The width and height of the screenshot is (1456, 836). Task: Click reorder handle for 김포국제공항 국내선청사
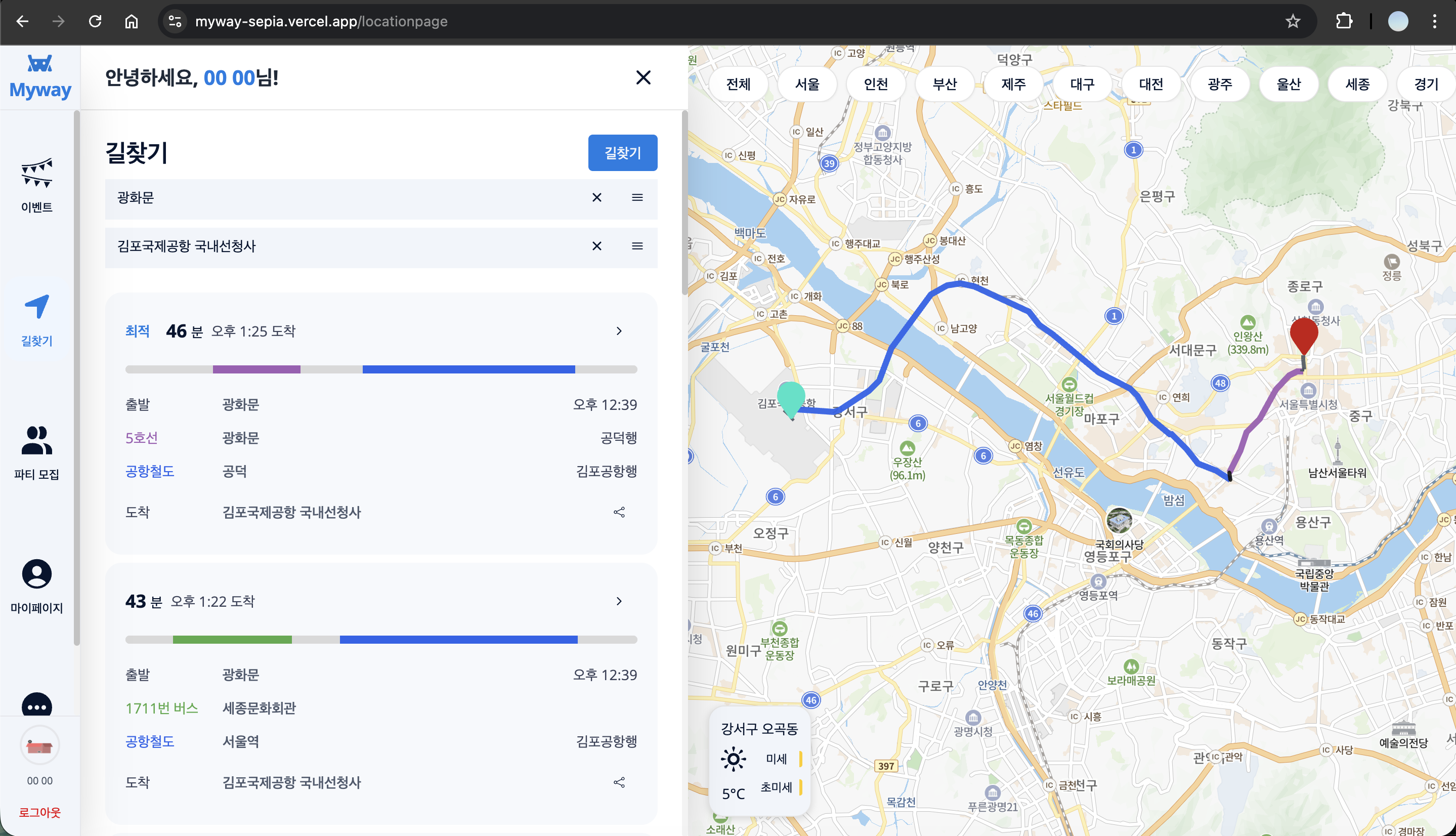(637, 246)
